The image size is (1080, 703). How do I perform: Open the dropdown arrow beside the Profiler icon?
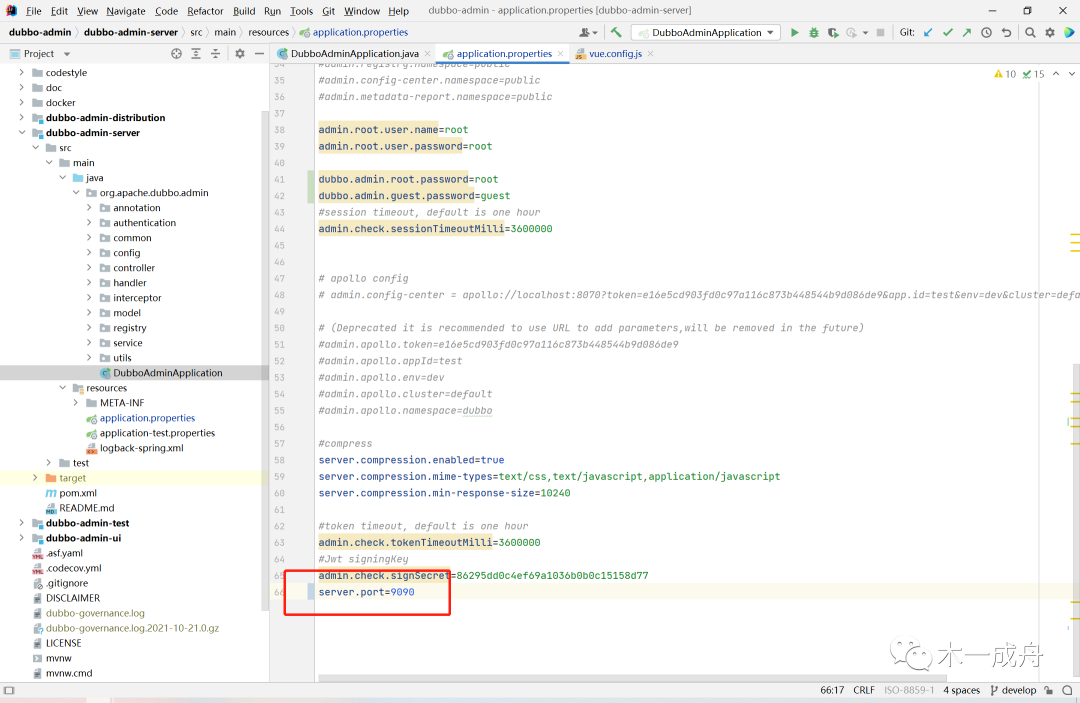[x=865, y=32]
